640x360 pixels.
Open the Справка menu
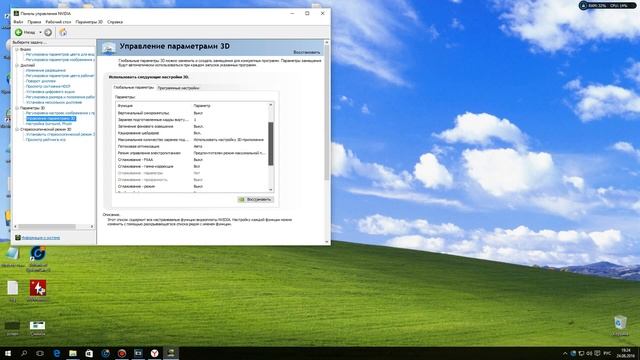(x=115, y=22)
